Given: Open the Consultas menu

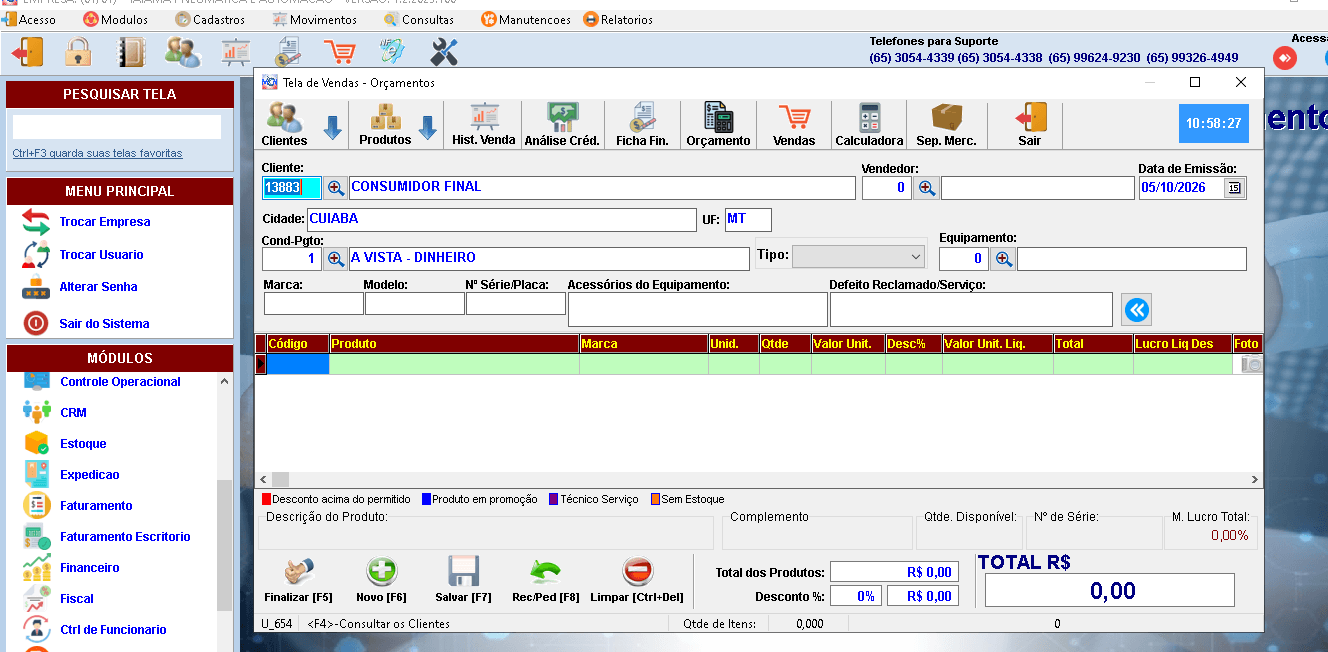Looking at the screenshot, I should pyautogui.click(x=419, y=19).
